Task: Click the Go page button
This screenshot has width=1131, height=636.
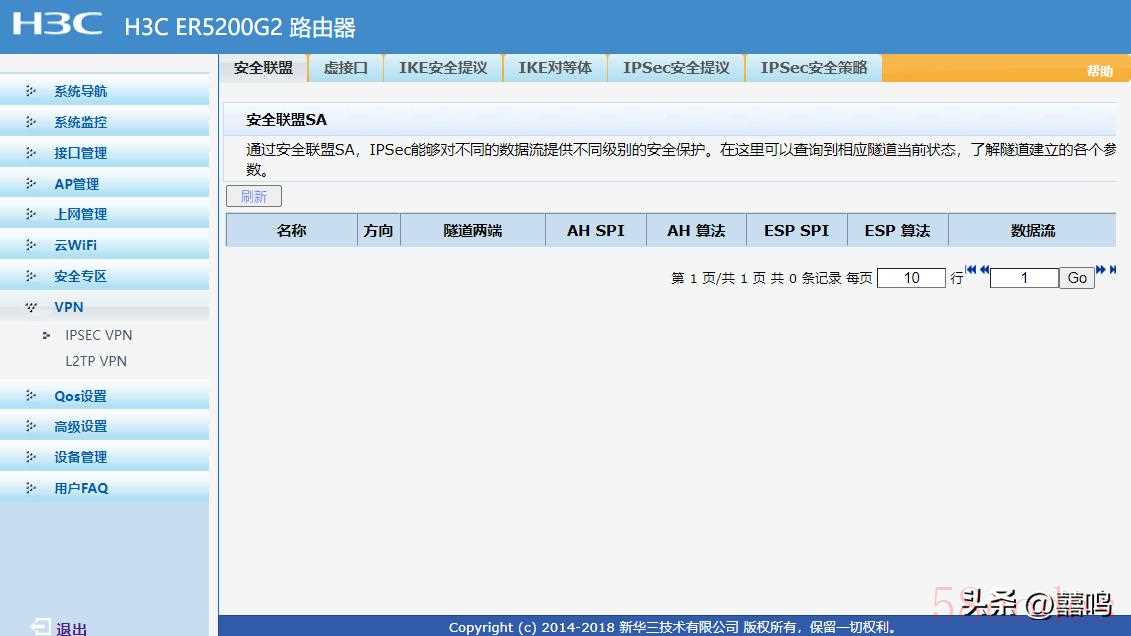Action: [1077, 278]
